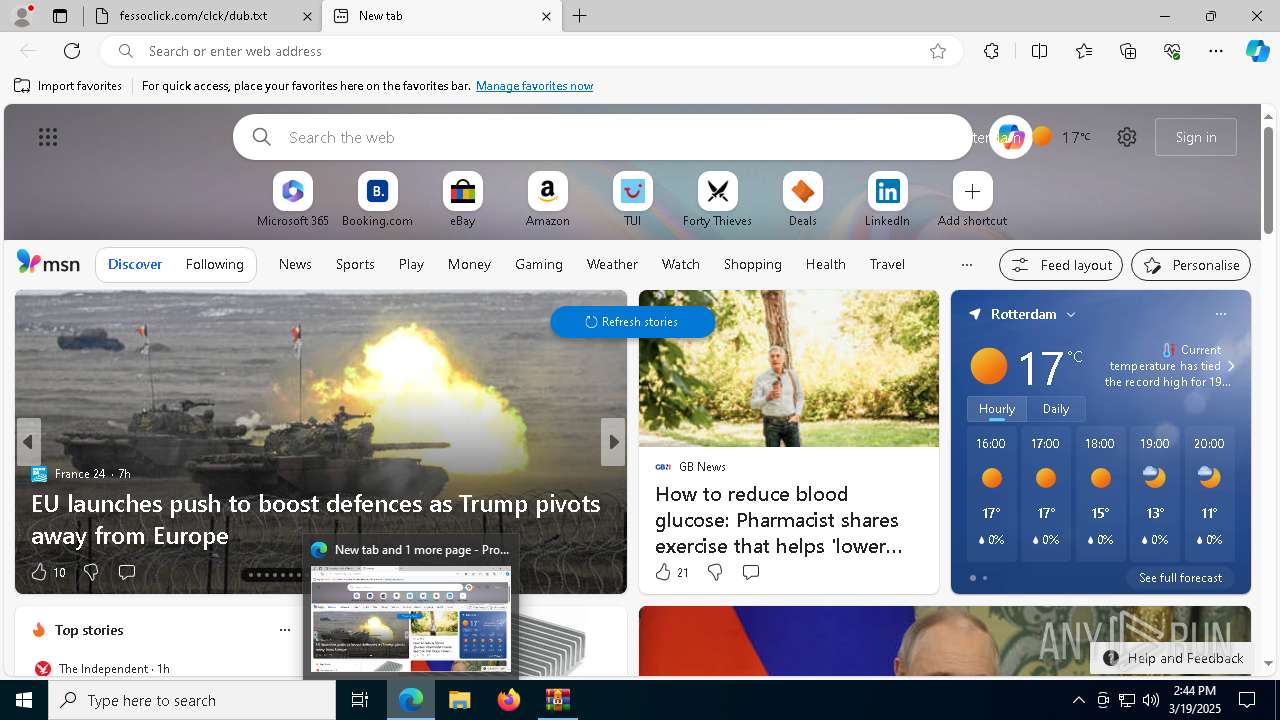The image size is (1280, 720).
Task: Open Firefox from the taskbar
Action: [x=509, y=700]
